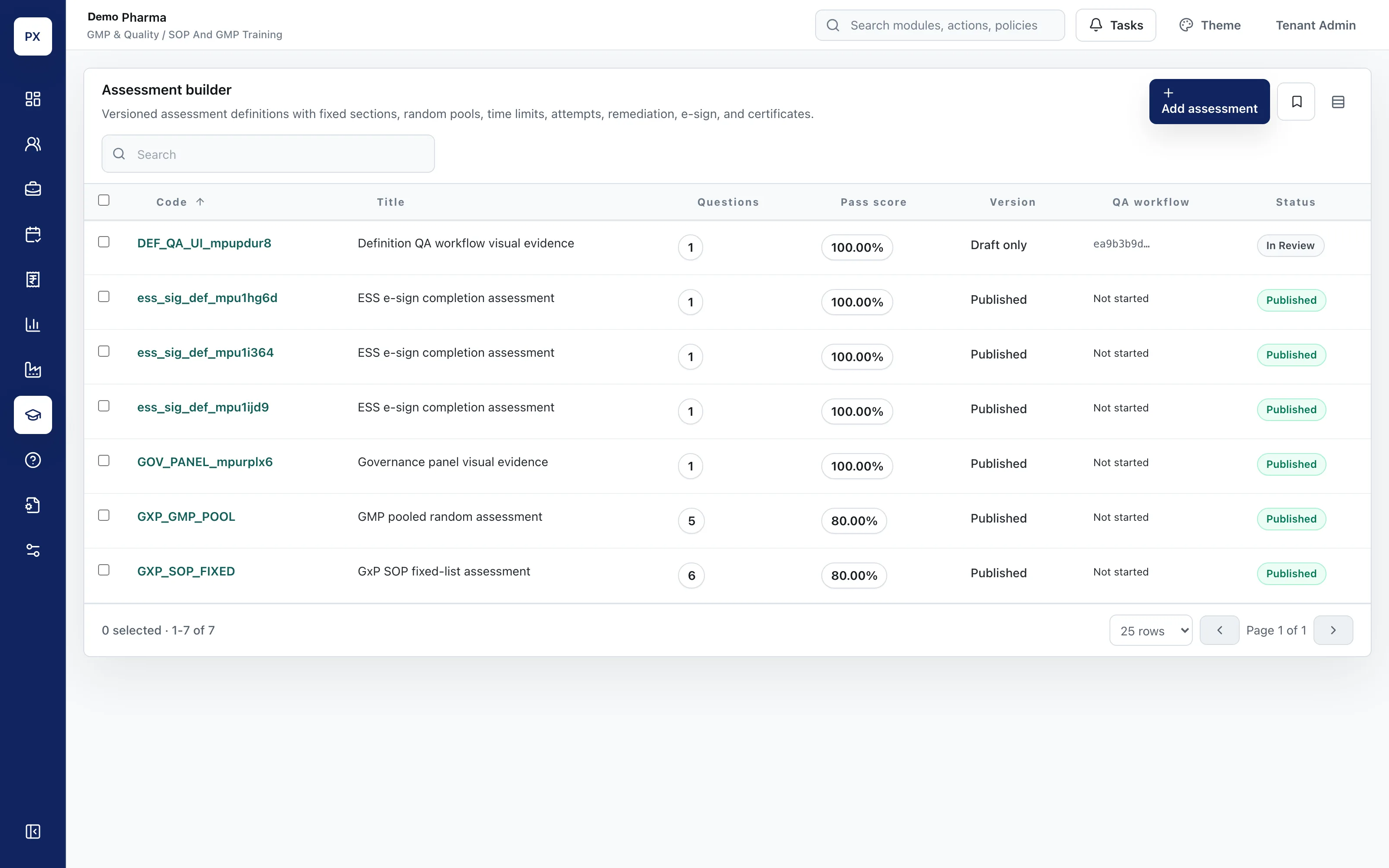Screen dimensions: 1389x868
Task: Go to the previous page chevron
Action: (x=1219, y=630)
